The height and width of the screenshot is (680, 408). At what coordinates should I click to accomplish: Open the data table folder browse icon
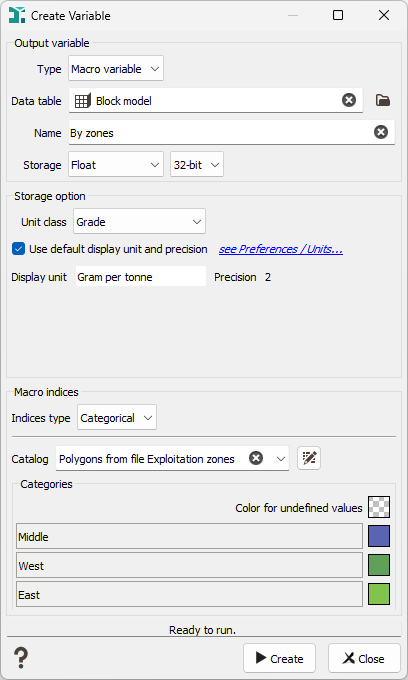tap(383, 101)
